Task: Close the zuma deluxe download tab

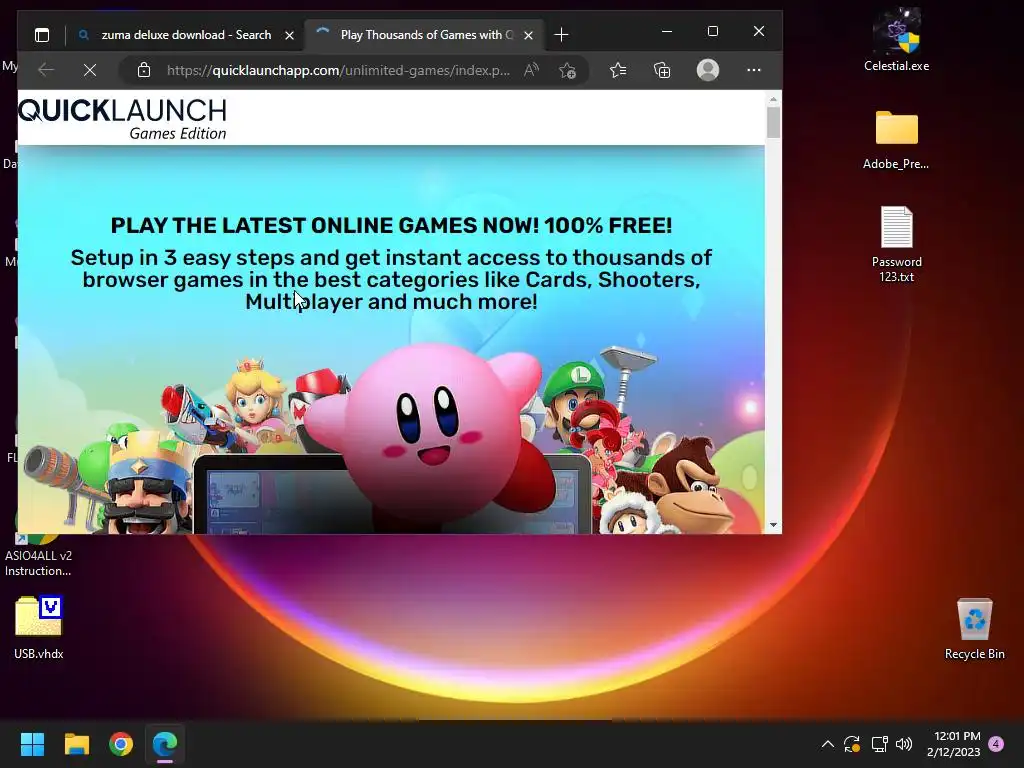Action: click(289, 35)
